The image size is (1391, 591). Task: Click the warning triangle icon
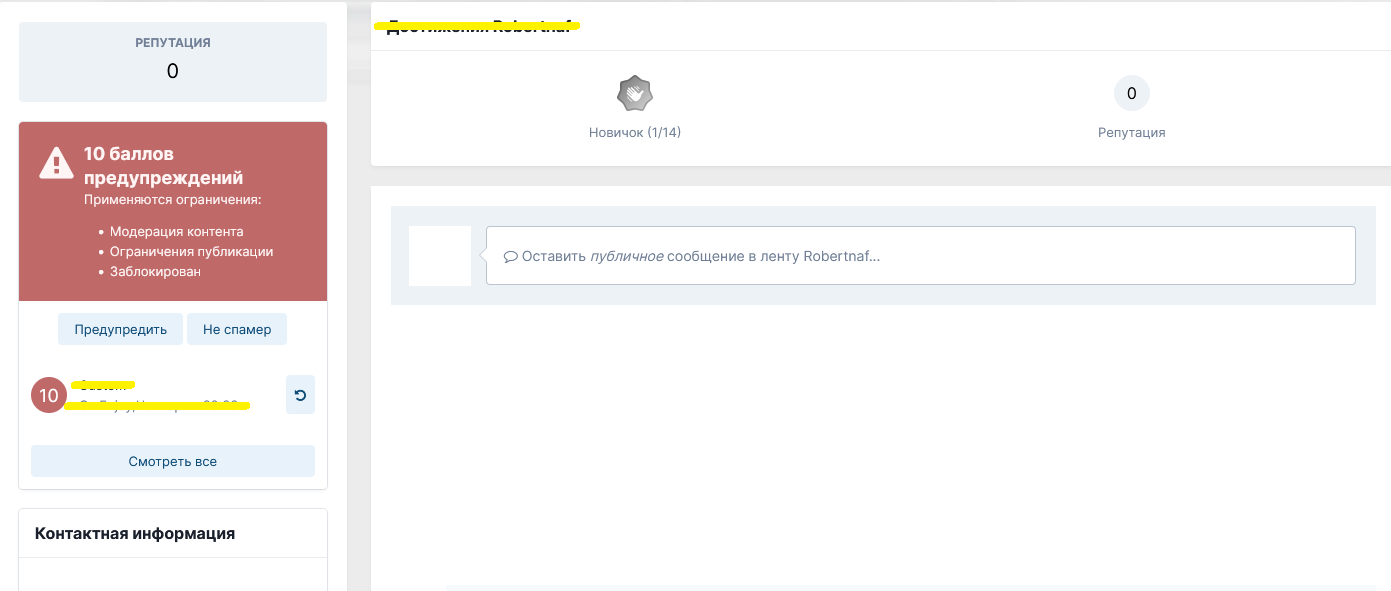click(56, 163)
